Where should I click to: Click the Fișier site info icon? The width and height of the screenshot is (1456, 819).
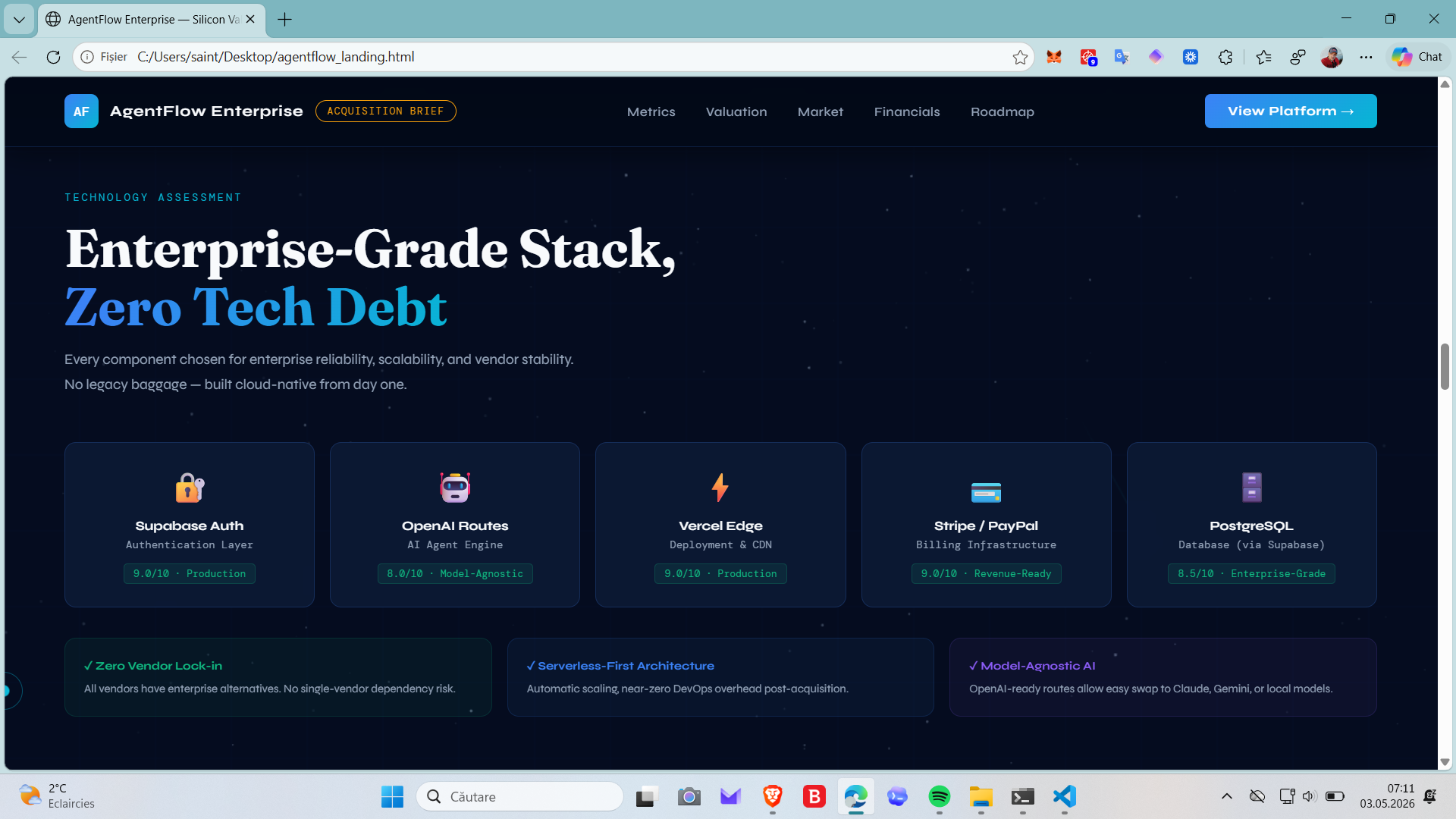point(87,57)
